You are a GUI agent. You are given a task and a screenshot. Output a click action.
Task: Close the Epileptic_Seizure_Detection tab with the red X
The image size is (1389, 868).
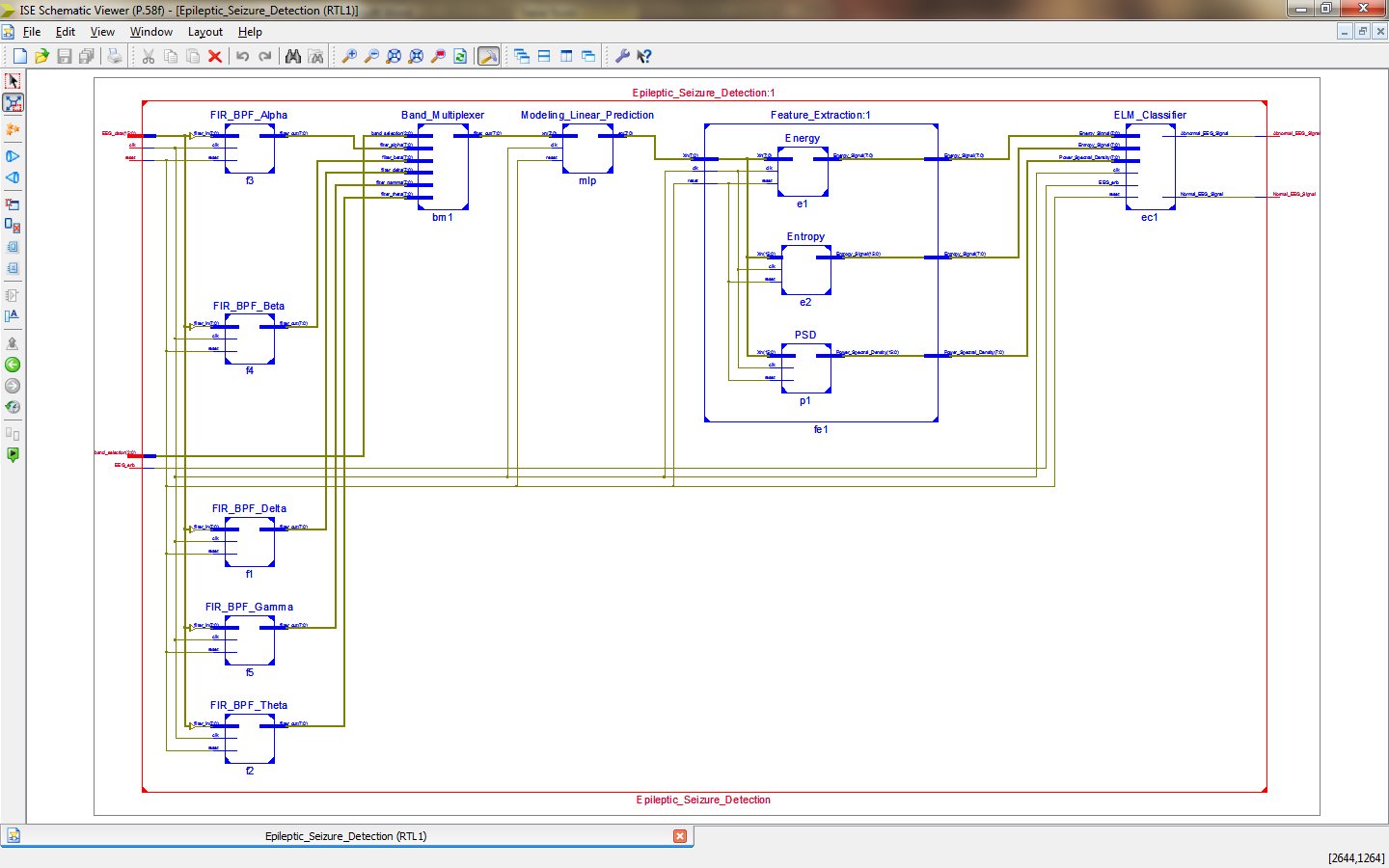tap(680, 836)
